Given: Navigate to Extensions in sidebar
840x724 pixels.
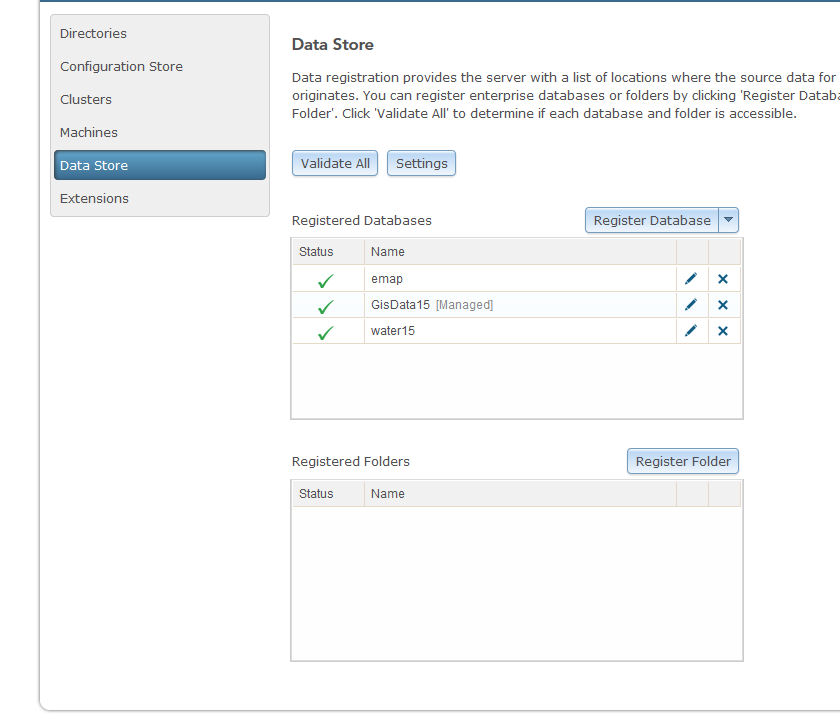Looking at the screenshot, I should coord(94,198).
